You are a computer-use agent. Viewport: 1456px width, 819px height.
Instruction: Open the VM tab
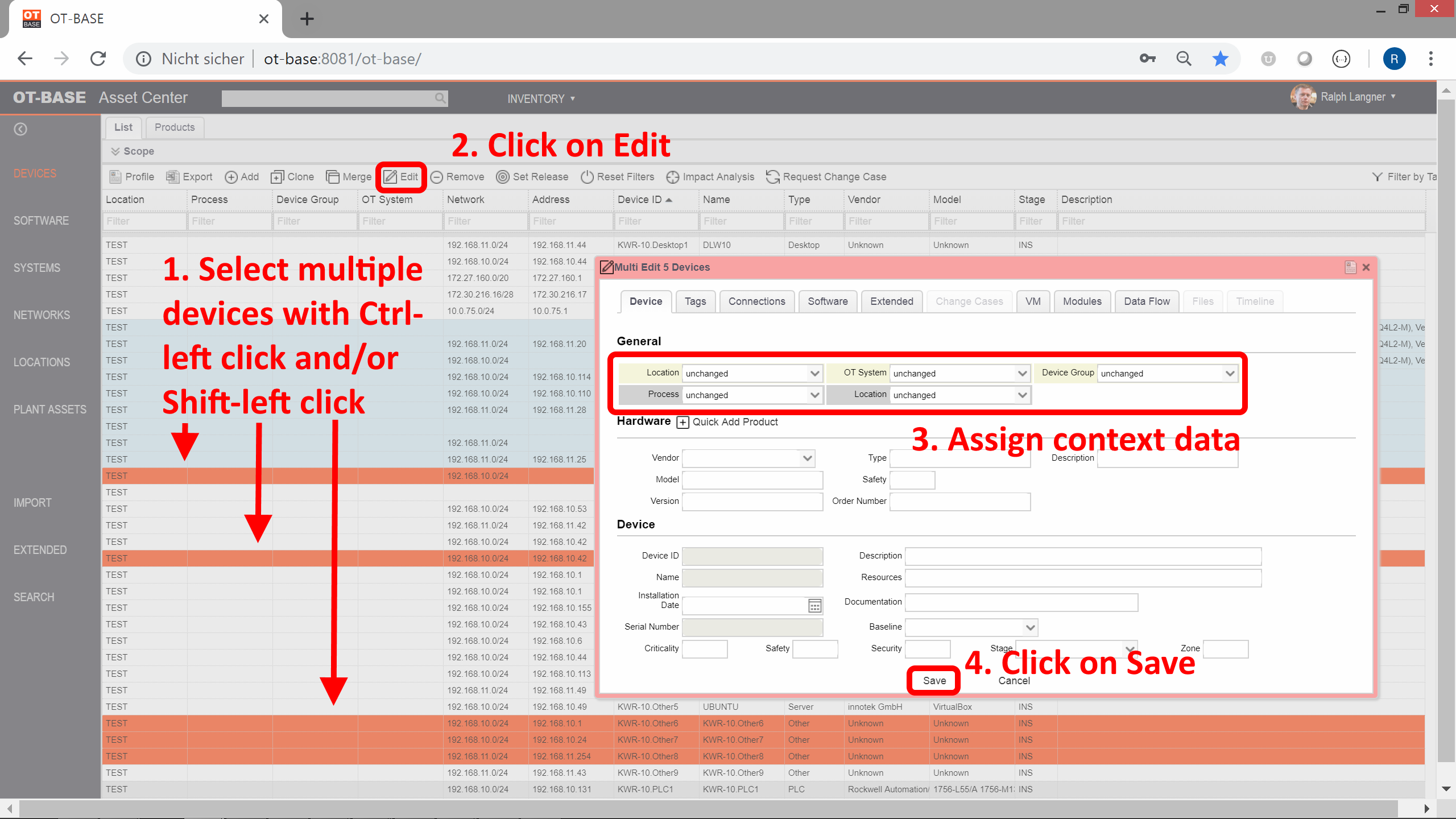pyautogui.click(x=1033, y=301)
